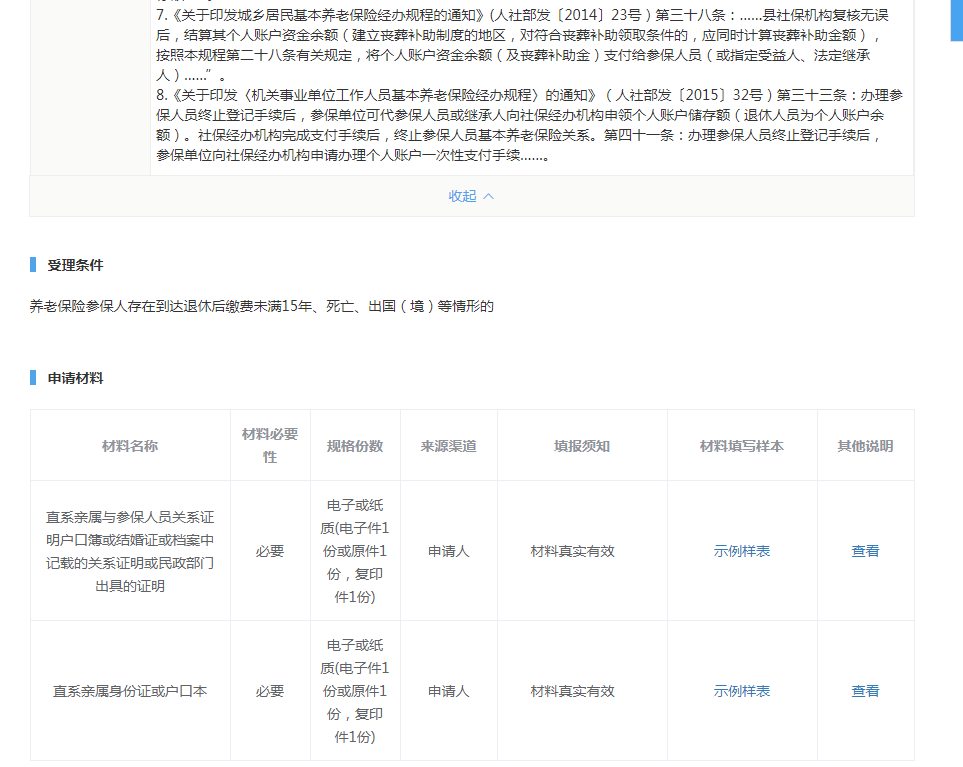Select the 规格份数 column header
The height and width of the screenshot is (767, 963).
[355, 446]
